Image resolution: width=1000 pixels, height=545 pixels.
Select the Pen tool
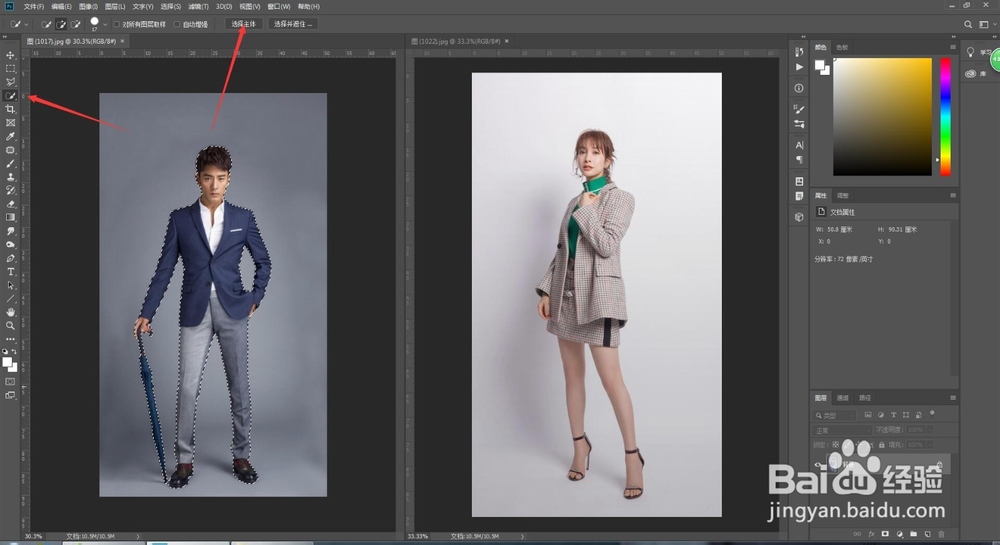pos(10,258)
